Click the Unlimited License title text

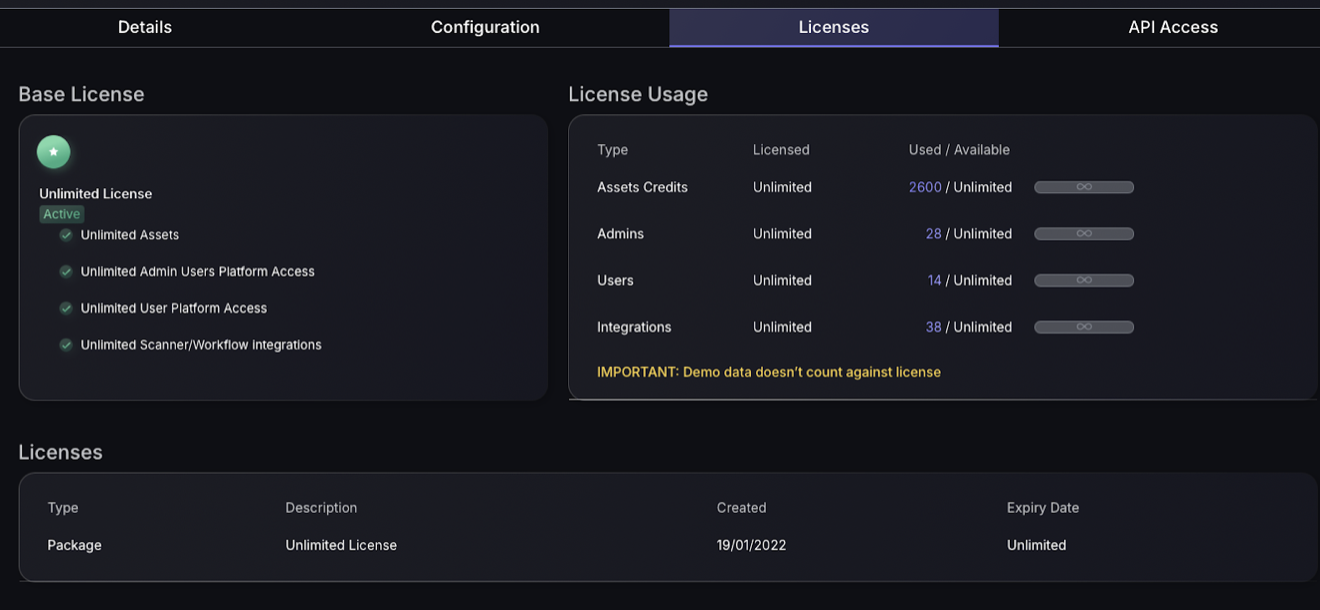tap(96, 194)
